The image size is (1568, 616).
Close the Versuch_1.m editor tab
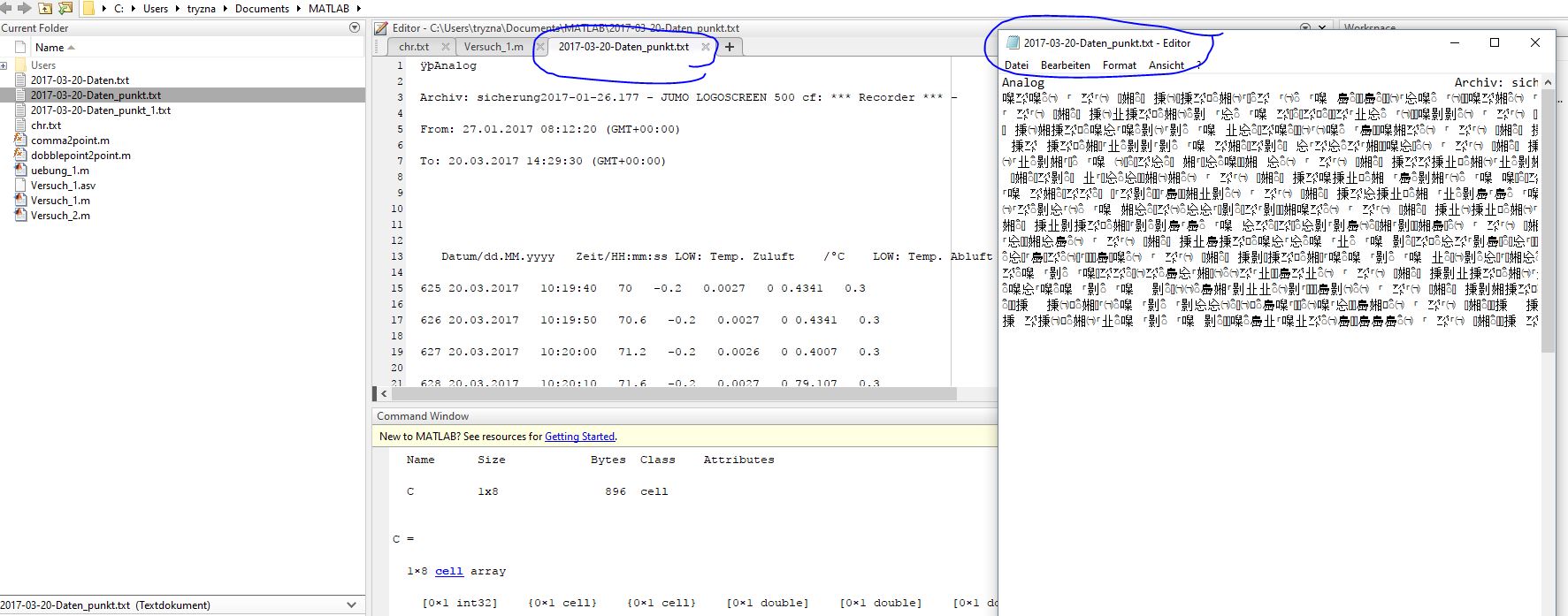click(x=540, y=47)
